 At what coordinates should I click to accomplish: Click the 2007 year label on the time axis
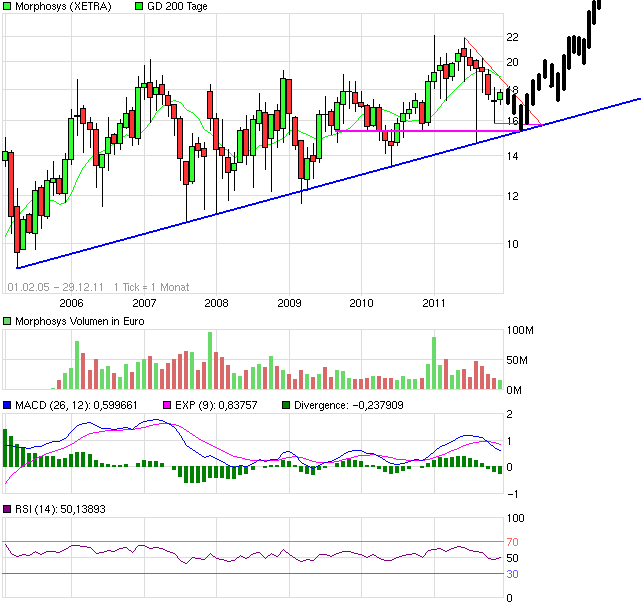144,303
